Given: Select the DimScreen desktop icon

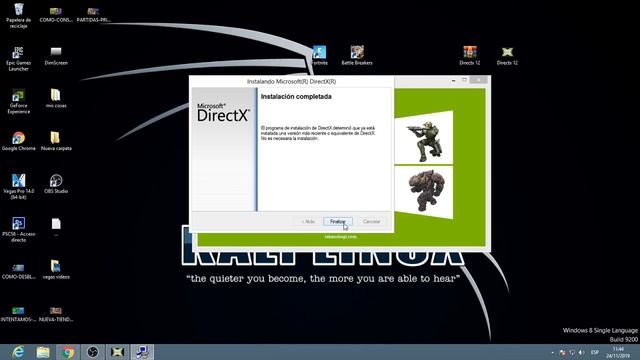Looking at the screenshot, I should [56, 56].
